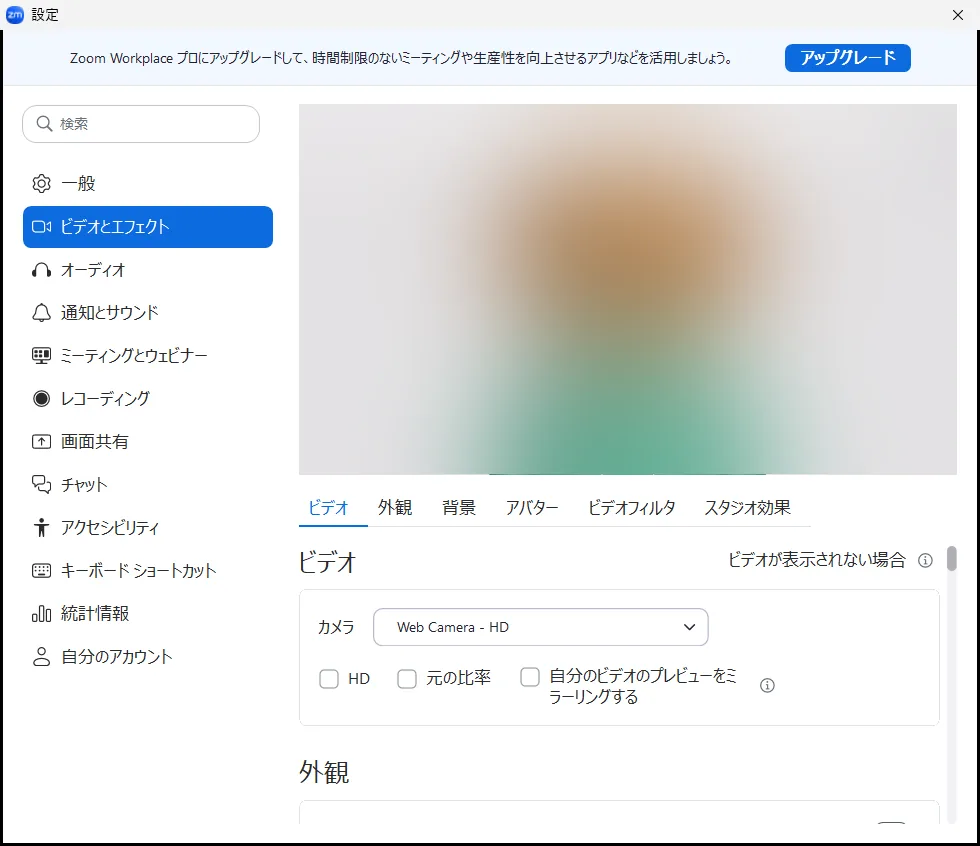
Task: Open the 自分のアカウント section
Action: pyautogui.click(x=148, y=657)
